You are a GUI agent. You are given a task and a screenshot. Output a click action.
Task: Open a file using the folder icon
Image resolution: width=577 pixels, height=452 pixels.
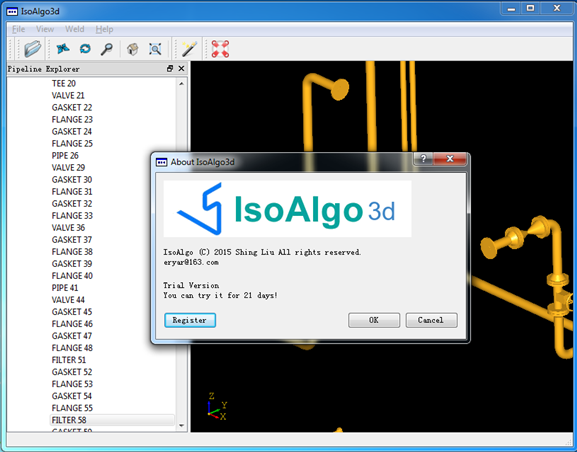point(33,49)
